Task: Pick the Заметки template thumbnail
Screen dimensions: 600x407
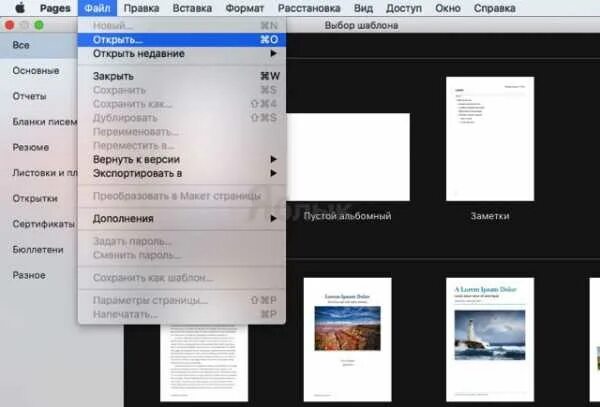Action: pyautogui.click(x=490, y=138)
